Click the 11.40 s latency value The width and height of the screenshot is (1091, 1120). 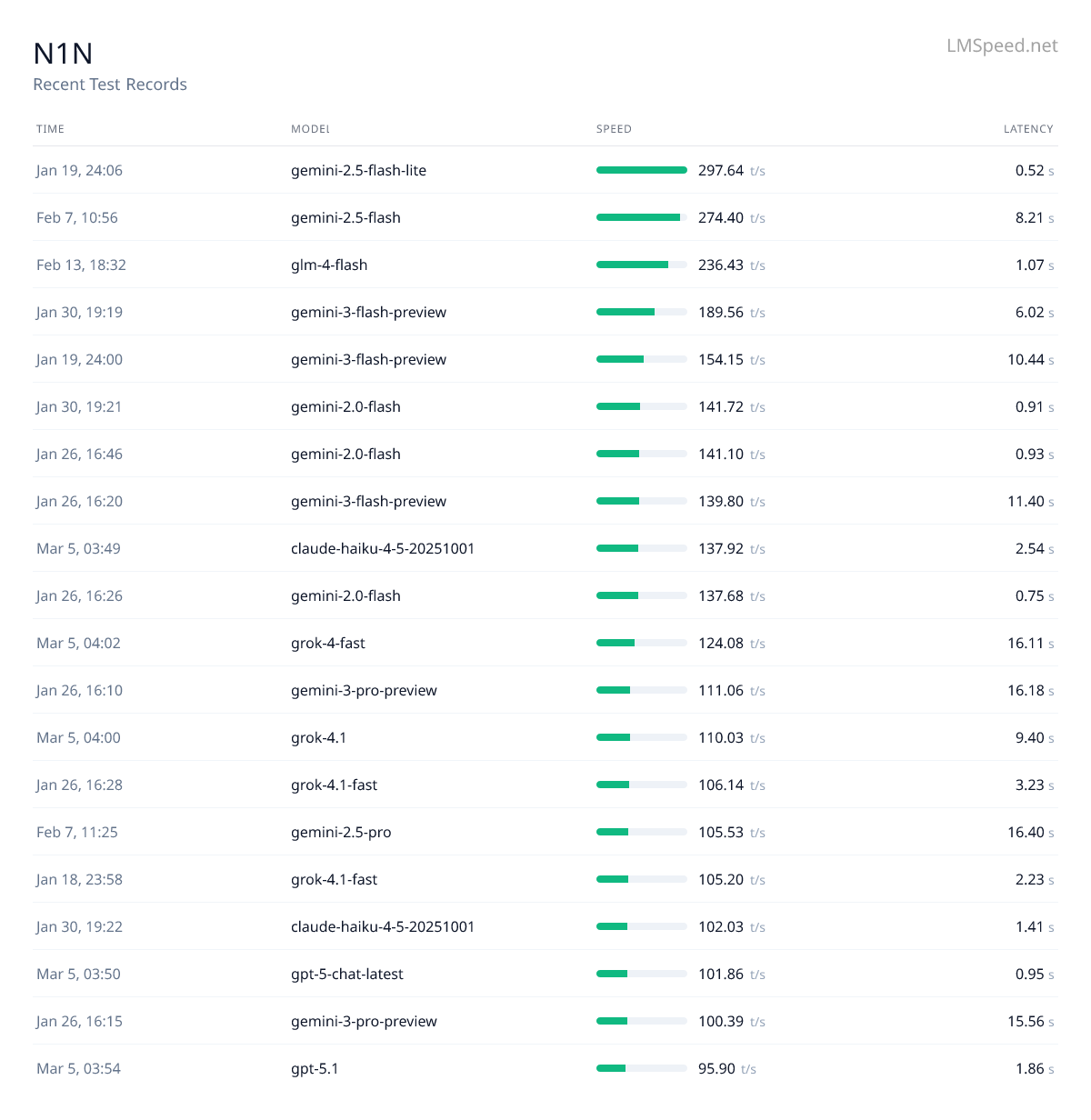tap(1031, 501)
